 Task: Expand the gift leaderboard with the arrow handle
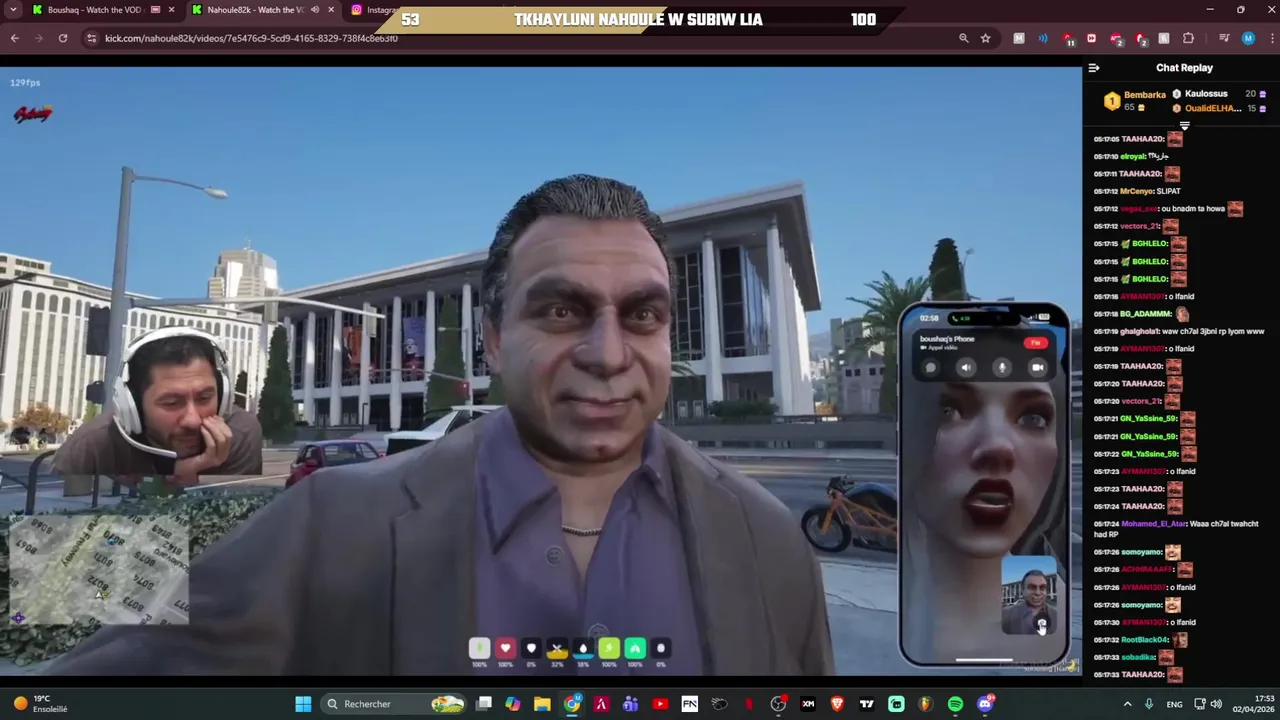[x=1184, y=126]
